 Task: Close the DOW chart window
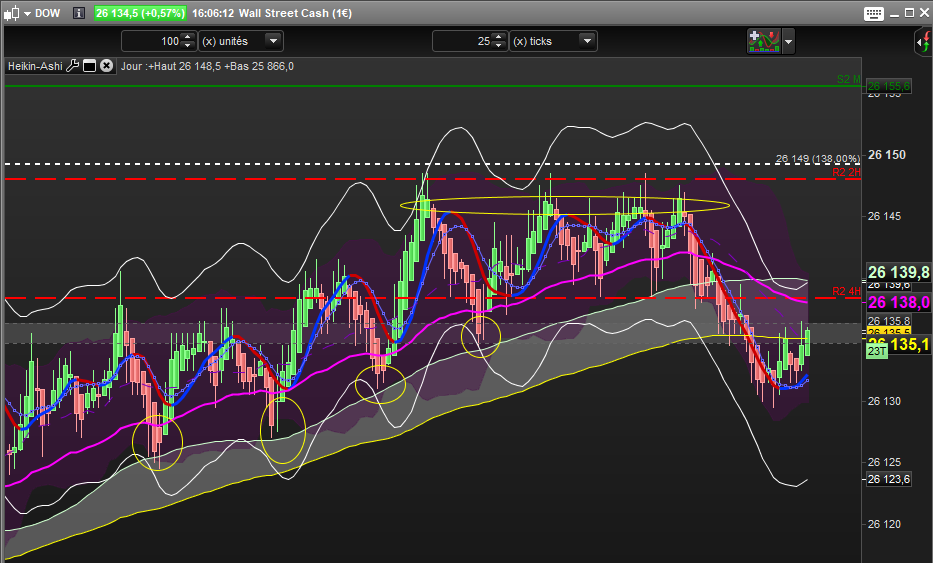924,13
